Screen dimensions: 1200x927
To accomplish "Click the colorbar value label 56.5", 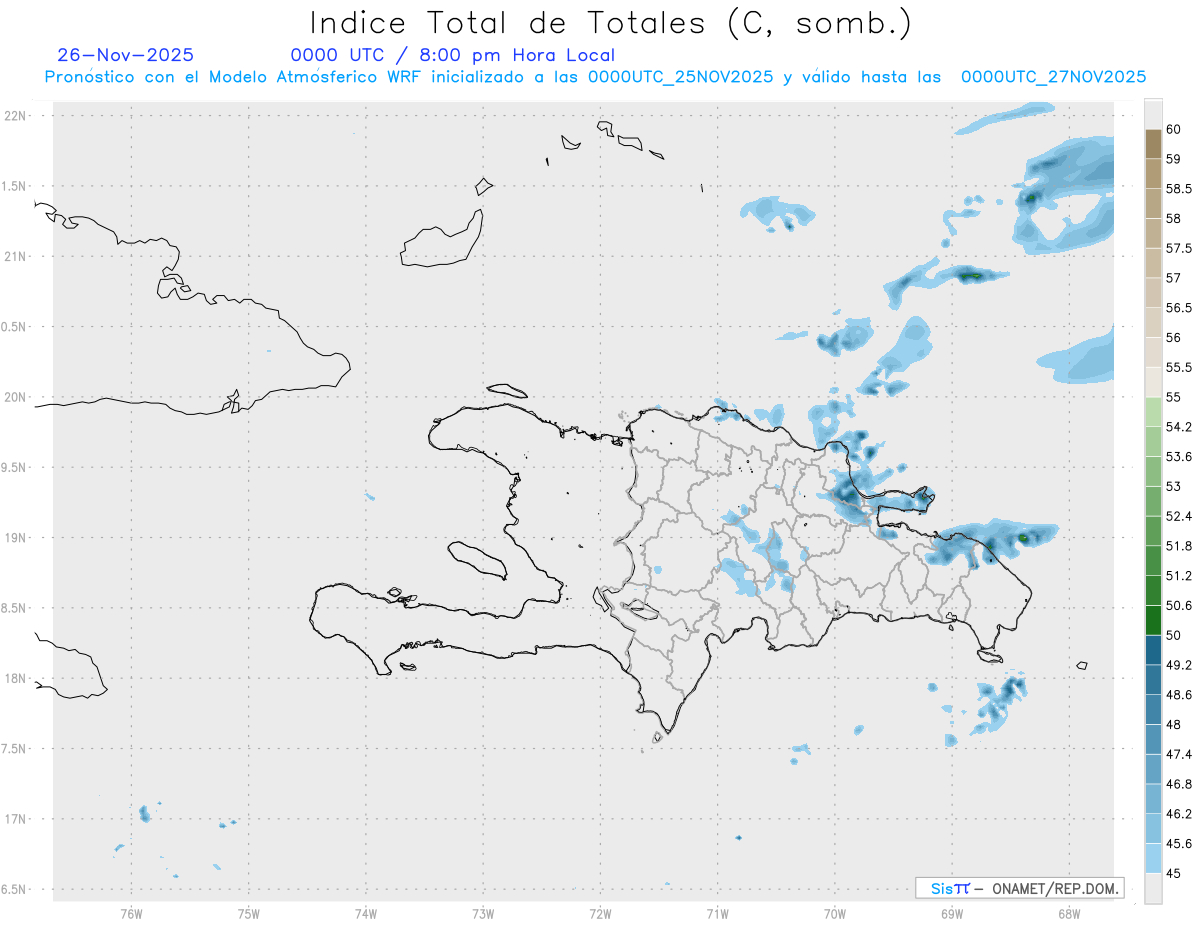I will pyautogui.click(x=1179, y=308).
